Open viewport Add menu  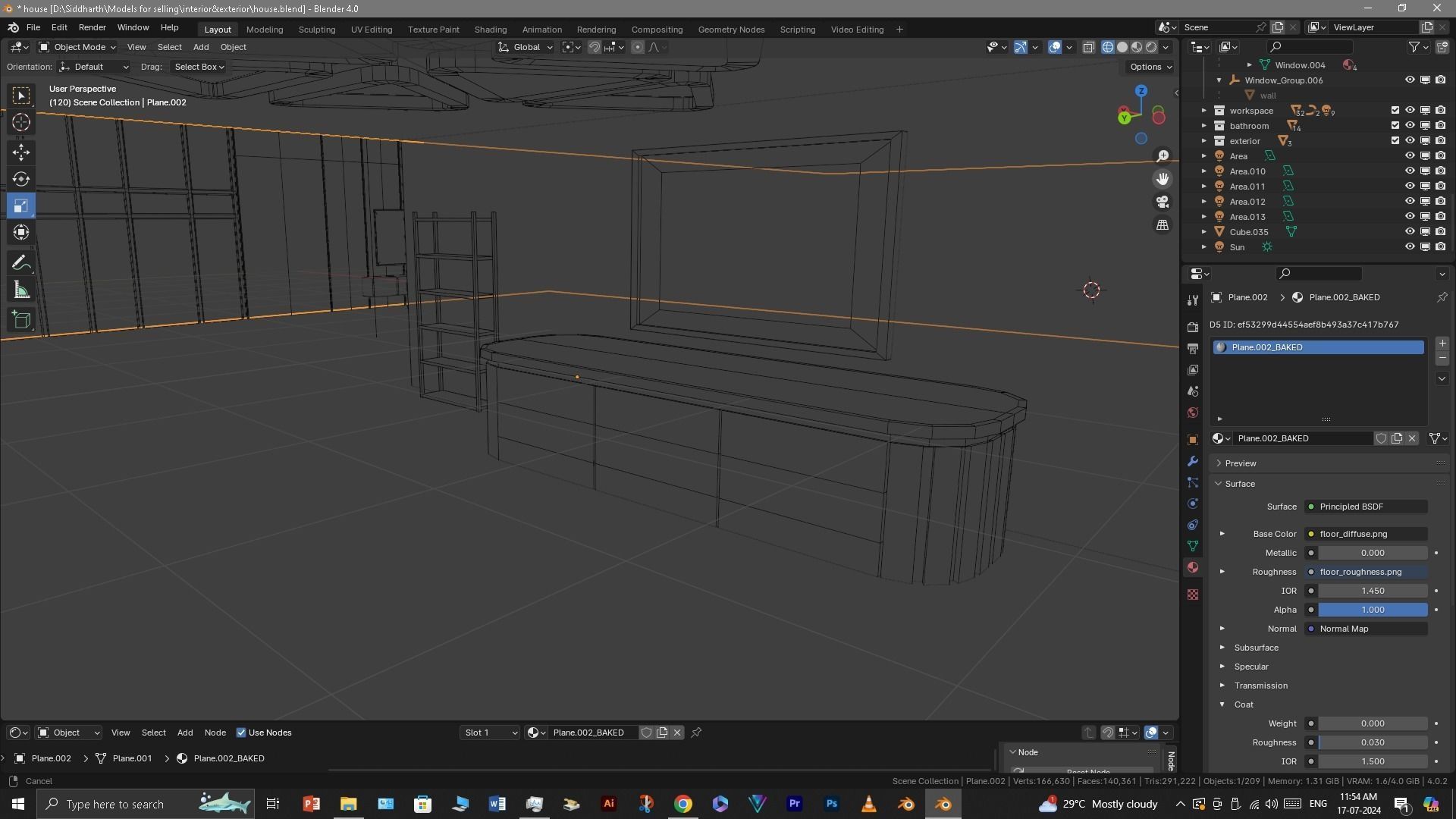[x=201, y=47]
